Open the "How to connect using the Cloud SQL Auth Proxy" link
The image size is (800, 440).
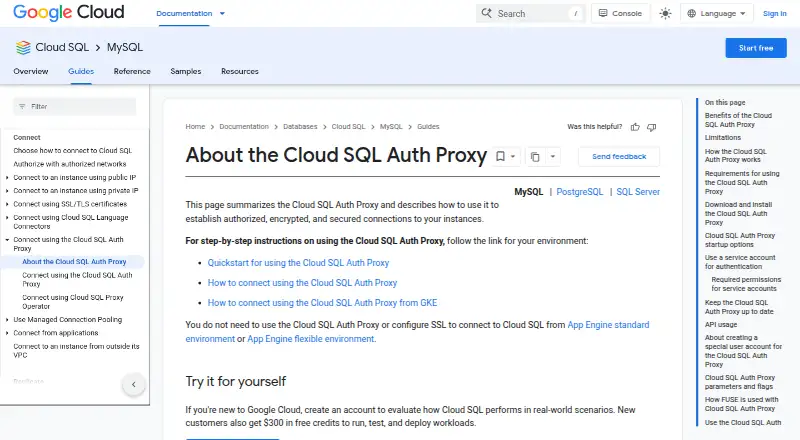pos(302,283)
